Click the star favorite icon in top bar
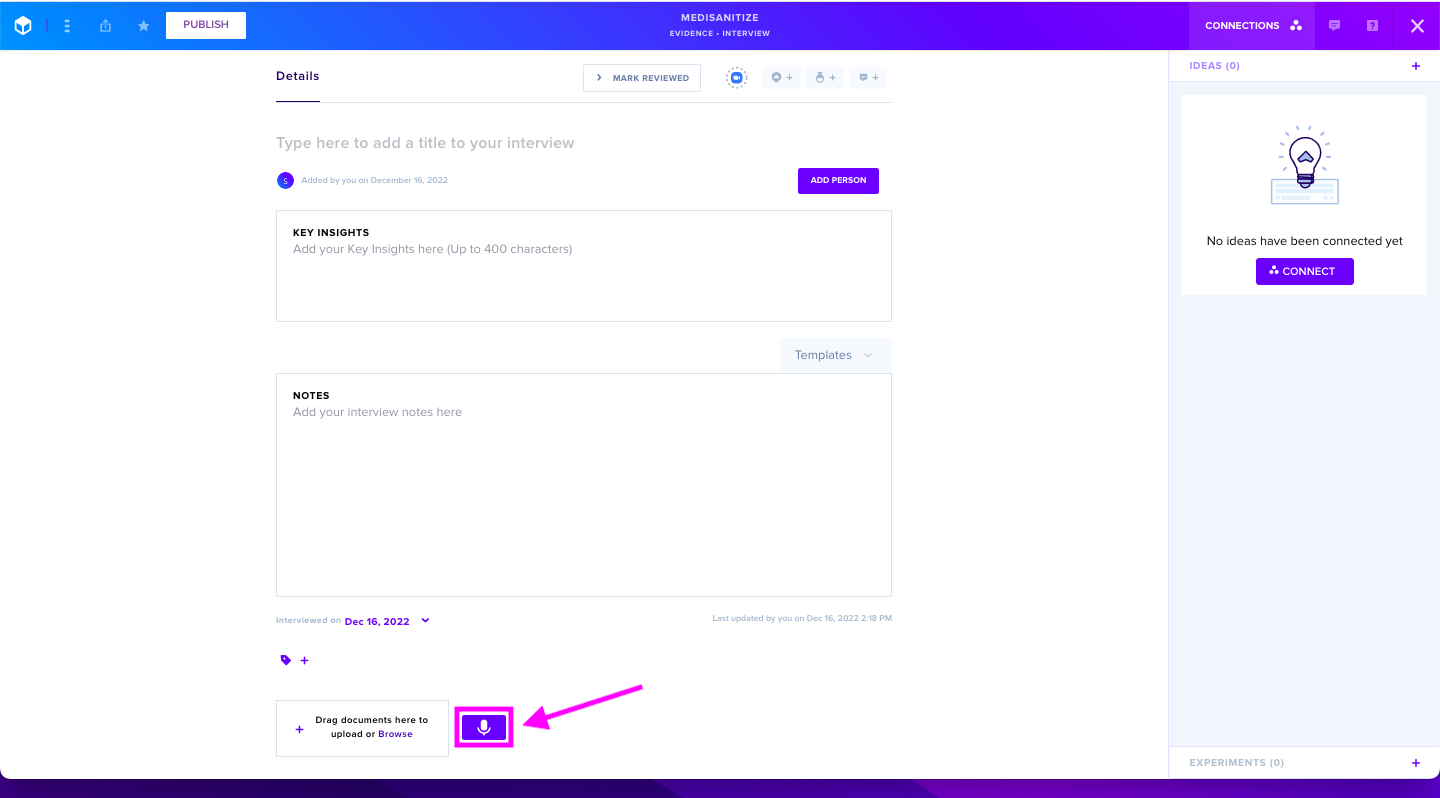 (x=143, y=26)
